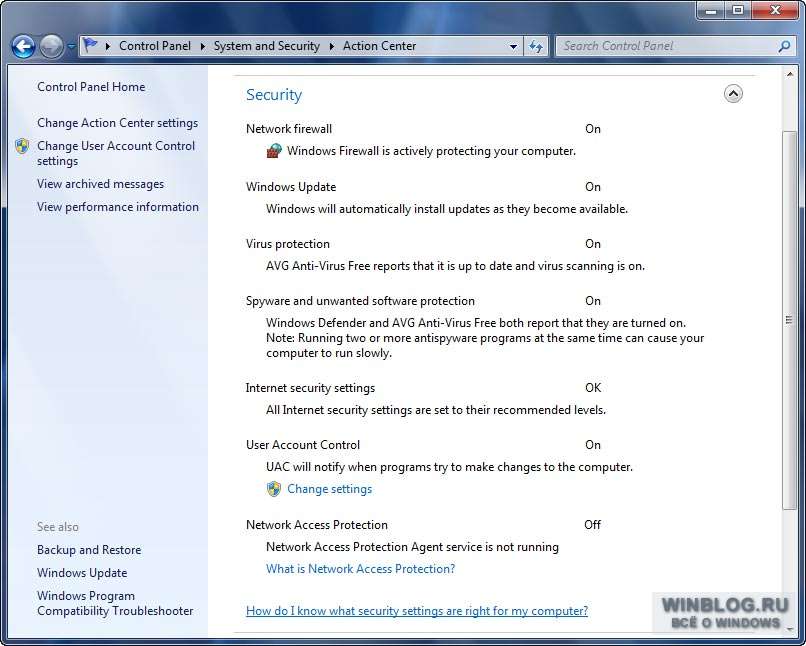Open View performance information
The image size is (806, 646).
pos(118,207)
